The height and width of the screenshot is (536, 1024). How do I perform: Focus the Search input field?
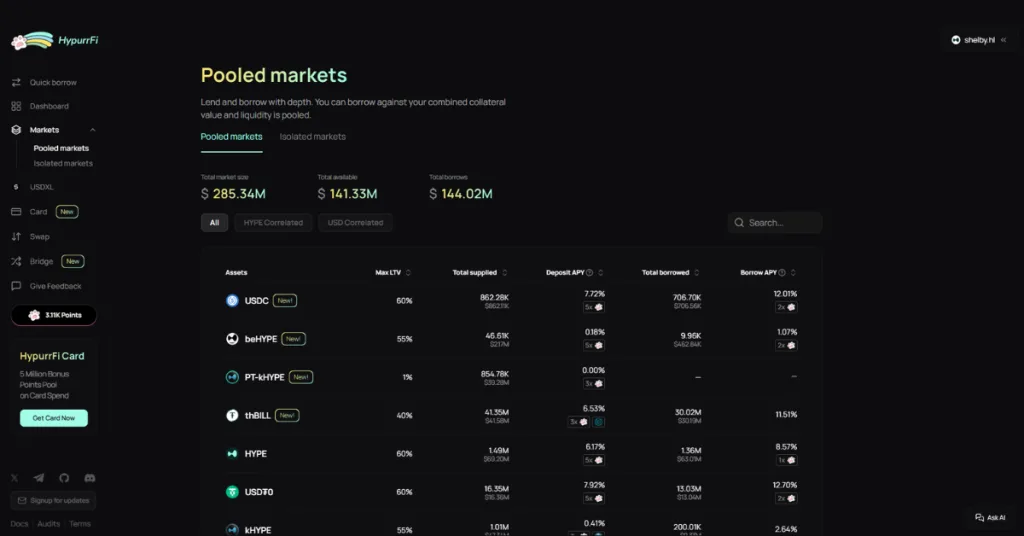coord(780,223)
